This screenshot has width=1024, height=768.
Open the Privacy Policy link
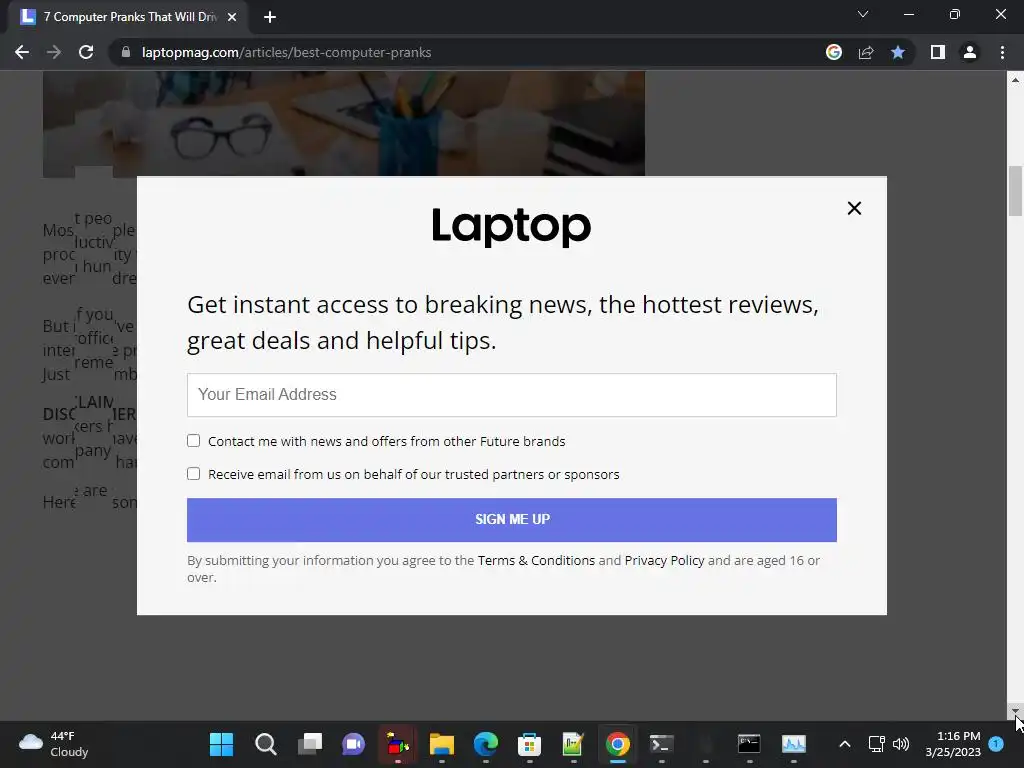[x=664, y=560]
